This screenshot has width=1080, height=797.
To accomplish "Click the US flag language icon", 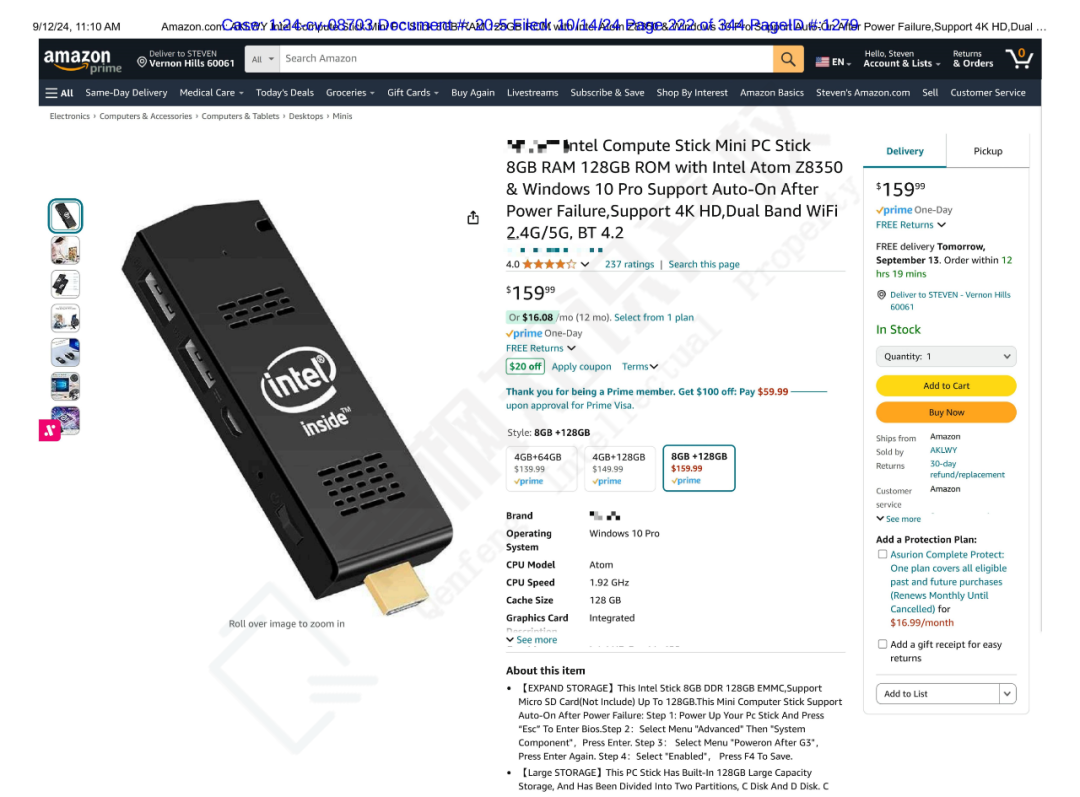I will (822, 62).
